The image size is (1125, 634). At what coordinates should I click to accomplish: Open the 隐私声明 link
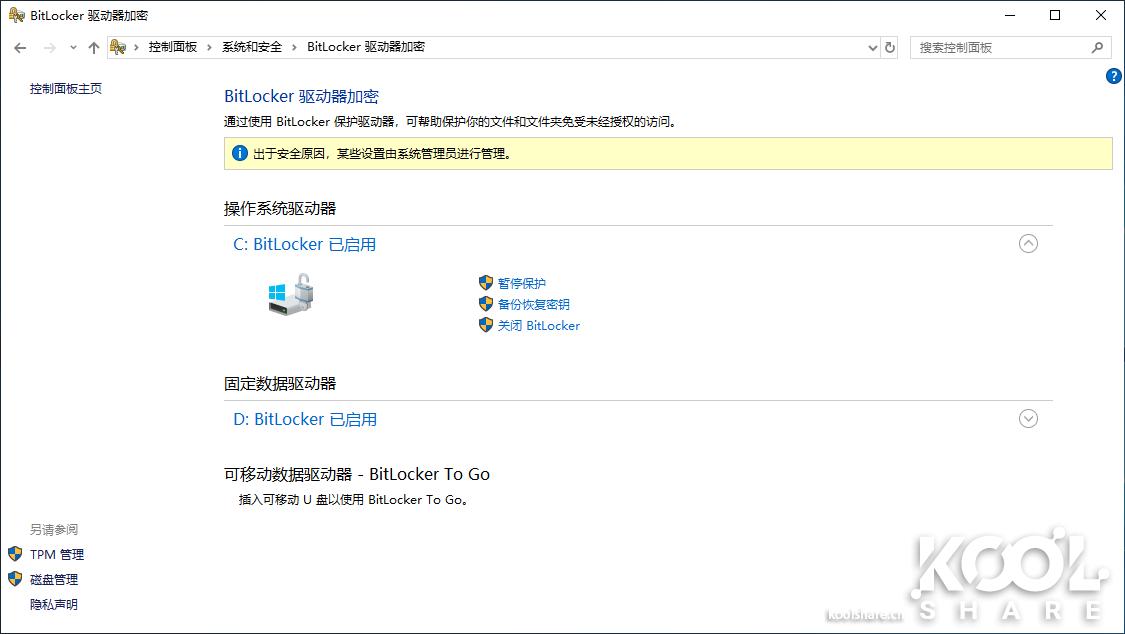tap(55, 604)
